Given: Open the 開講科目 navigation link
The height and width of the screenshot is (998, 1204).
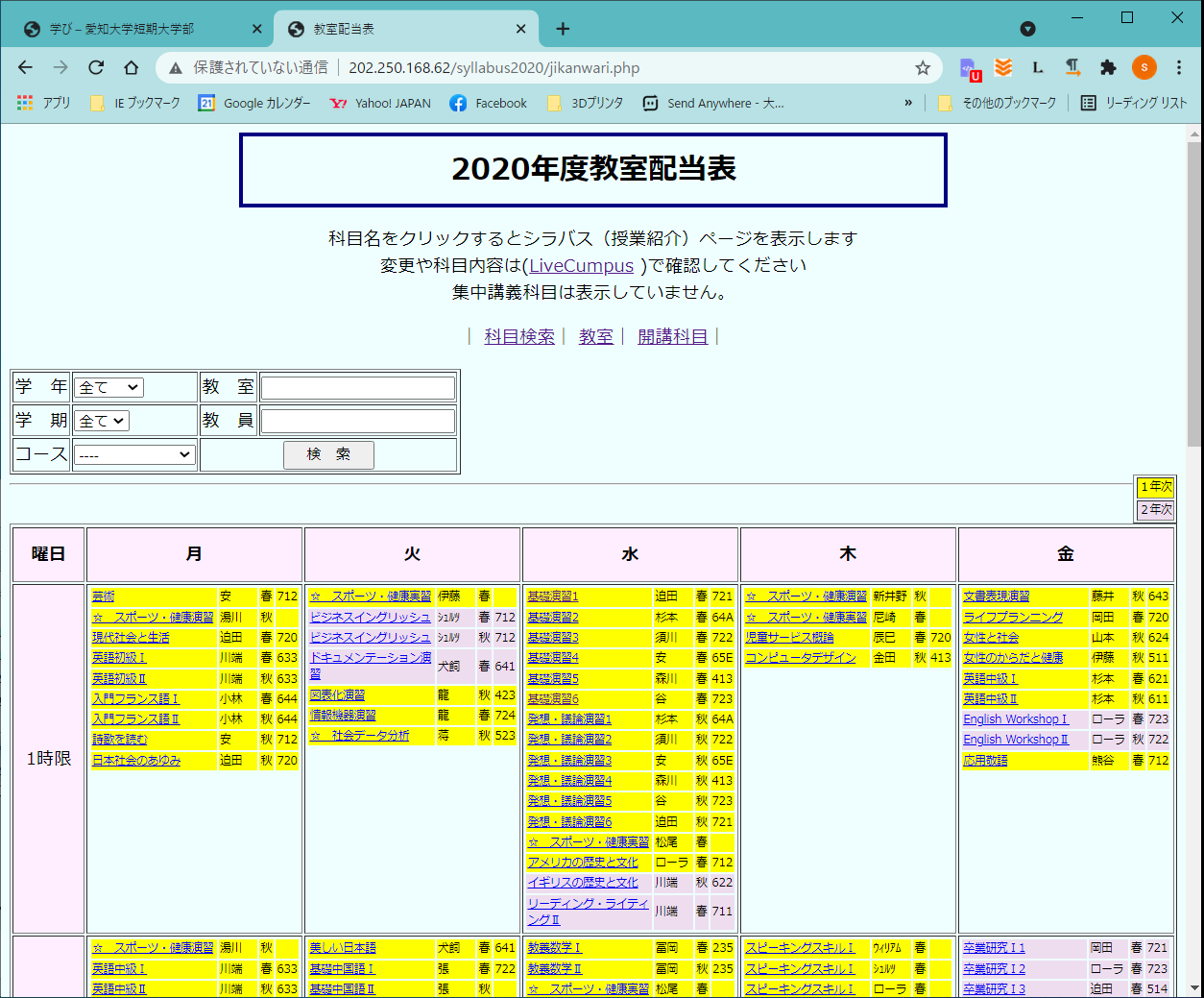Looking at the screenshot, I should click(673, 336).
